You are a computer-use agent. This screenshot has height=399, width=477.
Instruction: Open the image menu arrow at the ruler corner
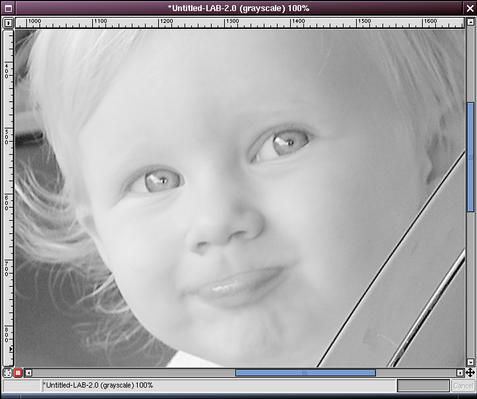(x=8, y=23)
